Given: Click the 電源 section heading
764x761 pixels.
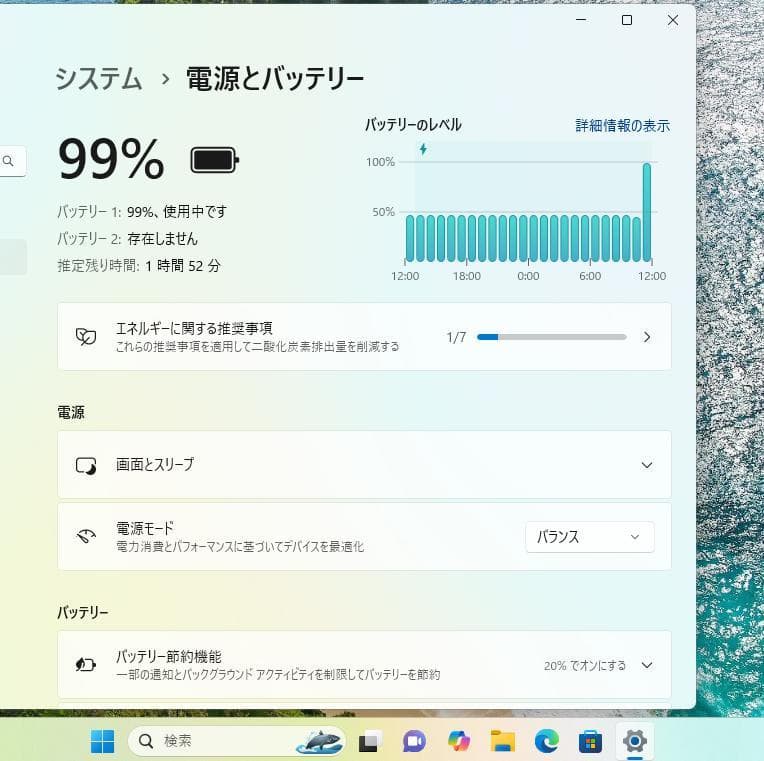Looking at the screenshot, I should click(71, 413).
